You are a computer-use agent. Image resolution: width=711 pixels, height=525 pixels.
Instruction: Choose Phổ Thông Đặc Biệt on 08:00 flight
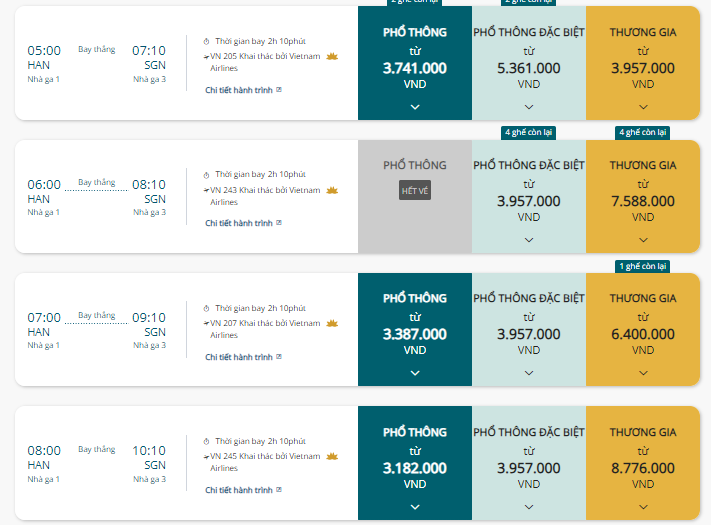click(529, 467)
